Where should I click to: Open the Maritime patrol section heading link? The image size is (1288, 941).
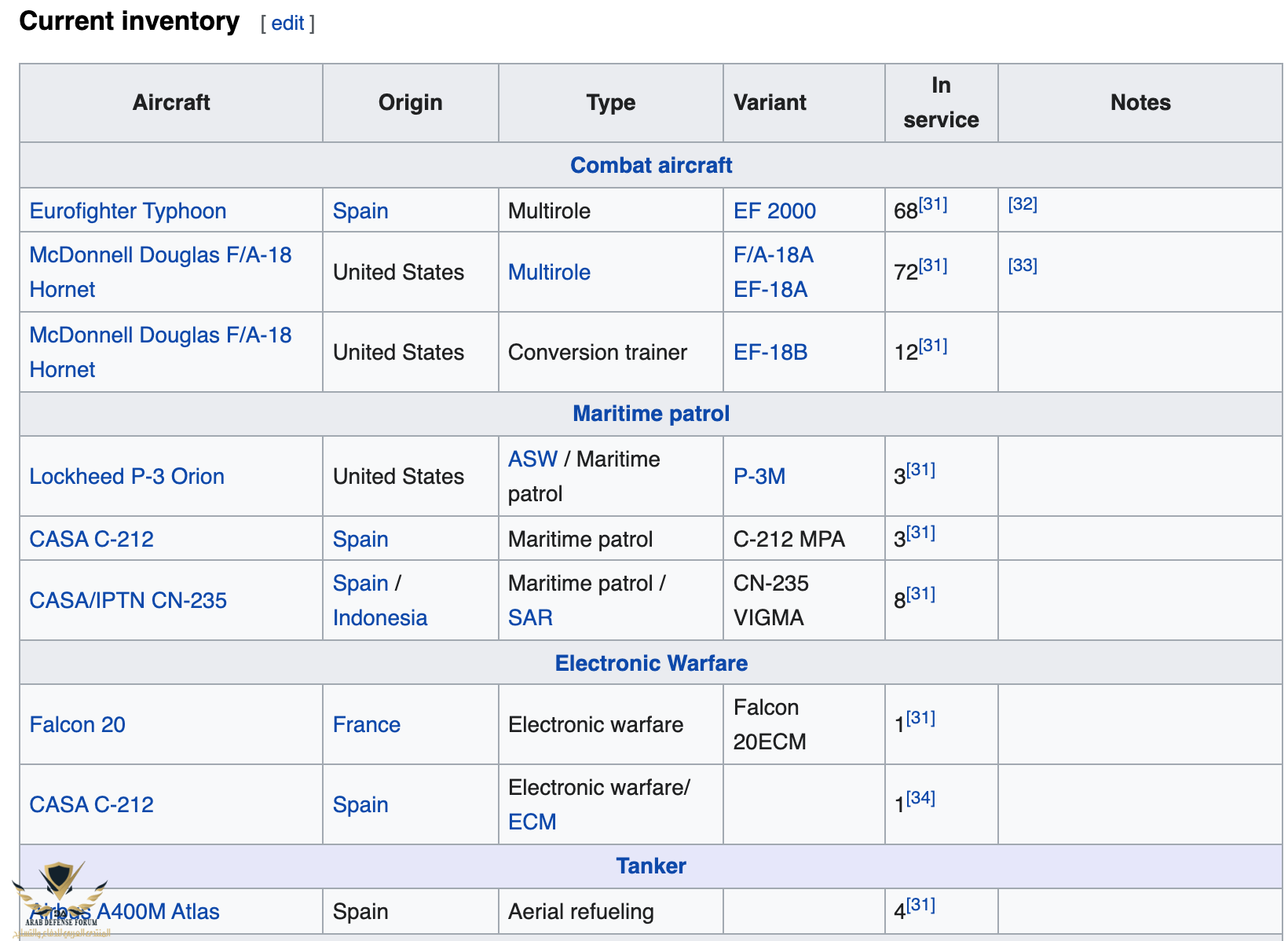650,413
